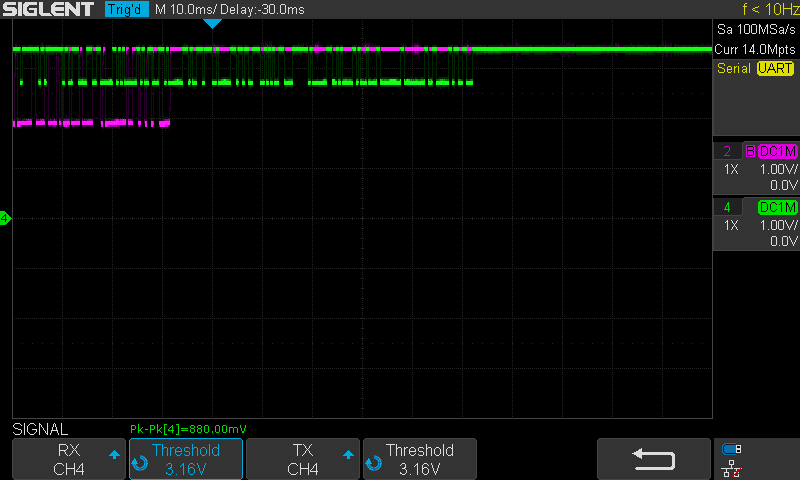Click the yellow UART serial decode label

[775, 68]
